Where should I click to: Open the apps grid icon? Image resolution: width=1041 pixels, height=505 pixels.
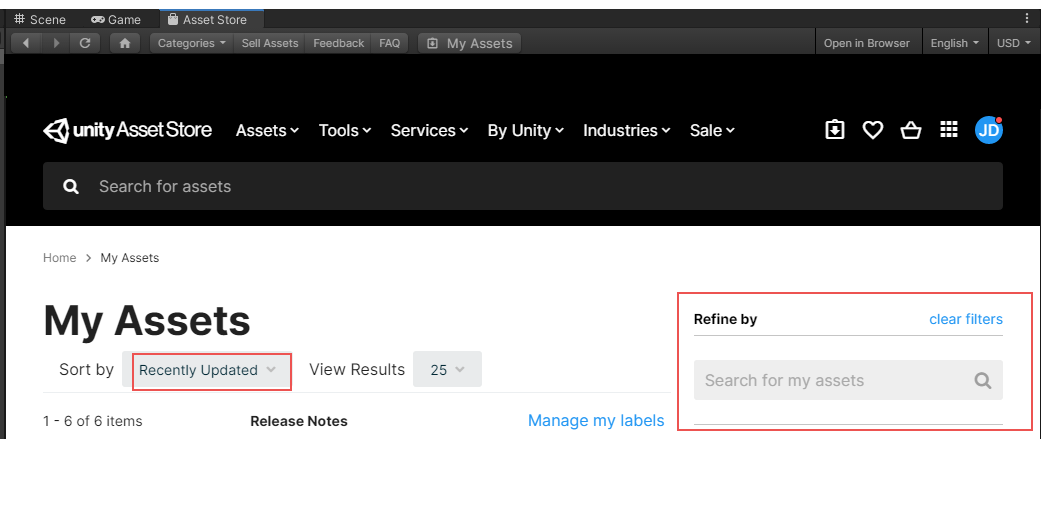949,129
